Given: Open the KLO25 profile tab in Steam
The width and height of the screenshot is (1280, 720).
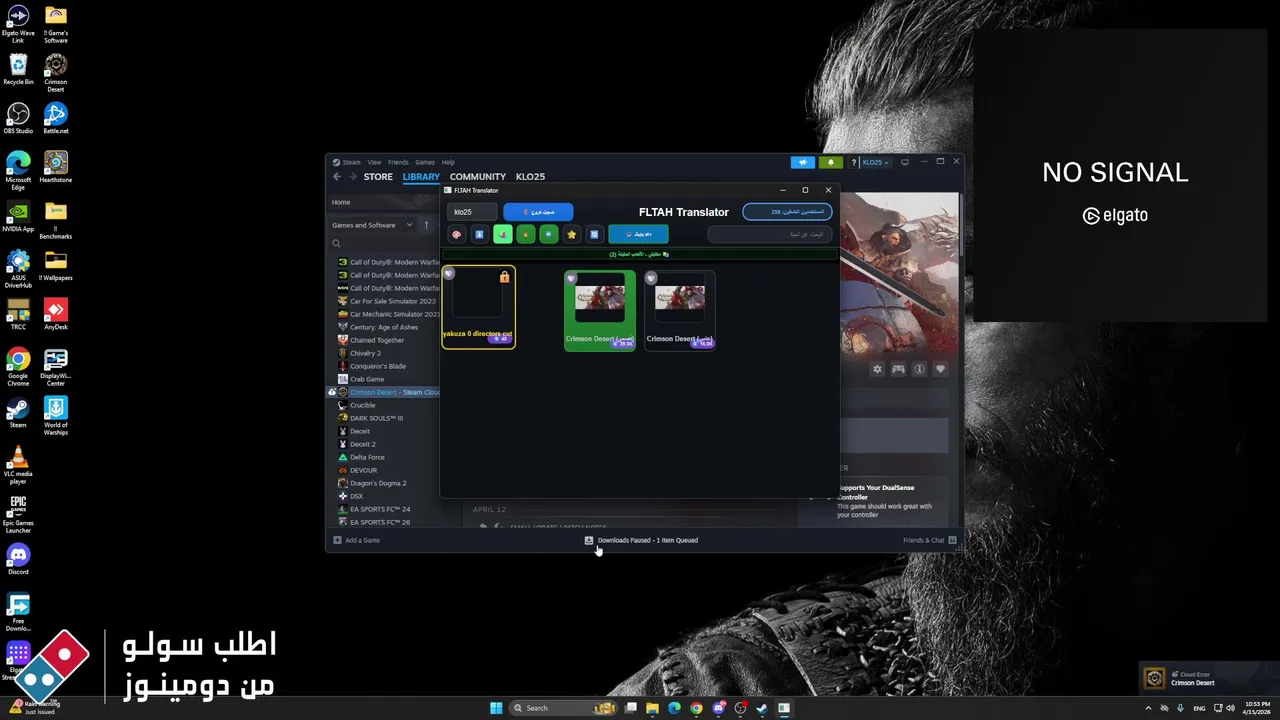Looking at the screenshot, I should (x=530, y=177).
